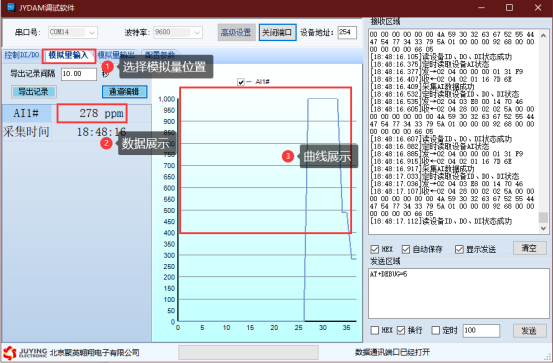This screenshot has height=363, width=553.
Task: Click the send area text box with AT+DEBUG=5
Action: [458, 294]
